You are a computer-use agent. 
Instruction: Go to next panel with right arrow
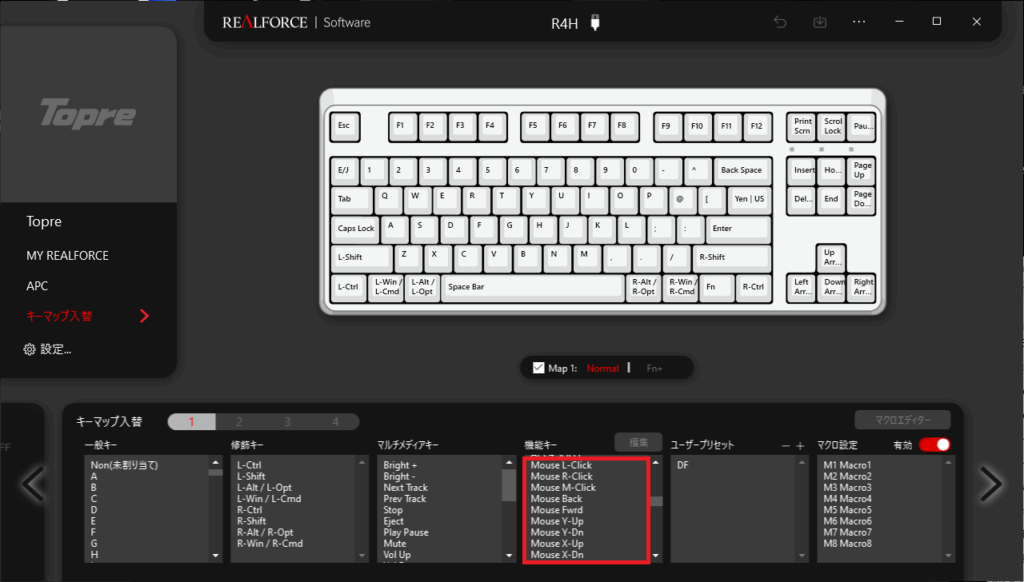click(x=990, y=484)
